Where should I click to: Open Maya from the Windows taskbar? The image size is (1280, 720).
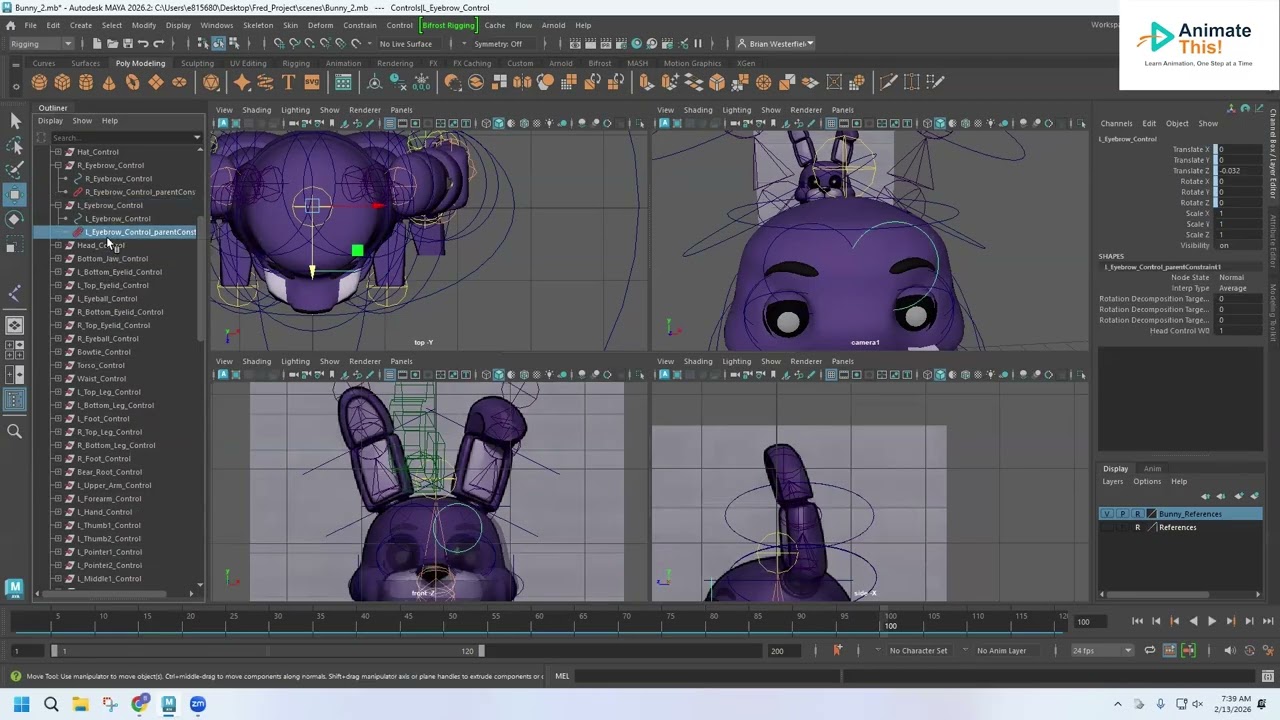point(169,704)
